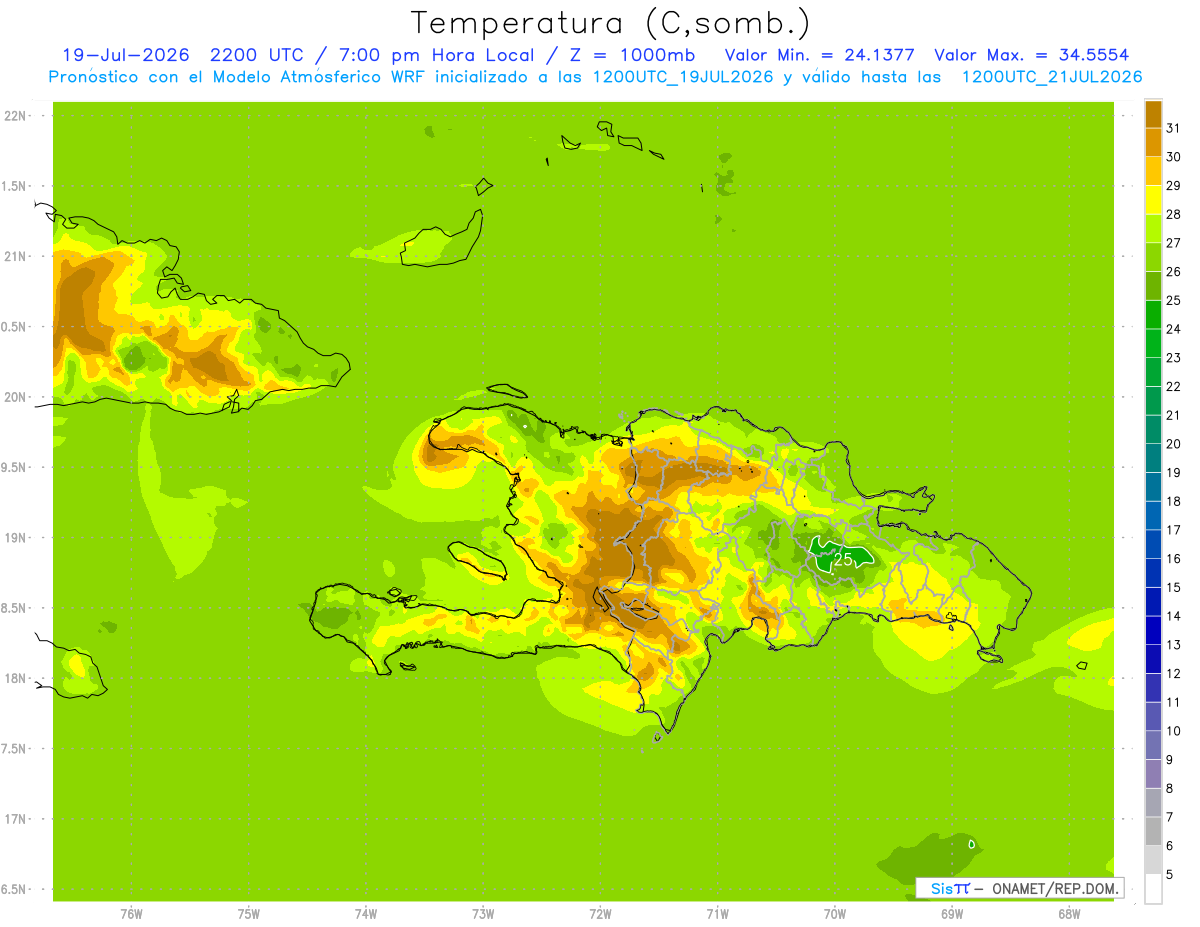Click the "2200 UTC" time text
This screenshot has height=927, width=1200.
pyautogui.click(x=258, y=55)
